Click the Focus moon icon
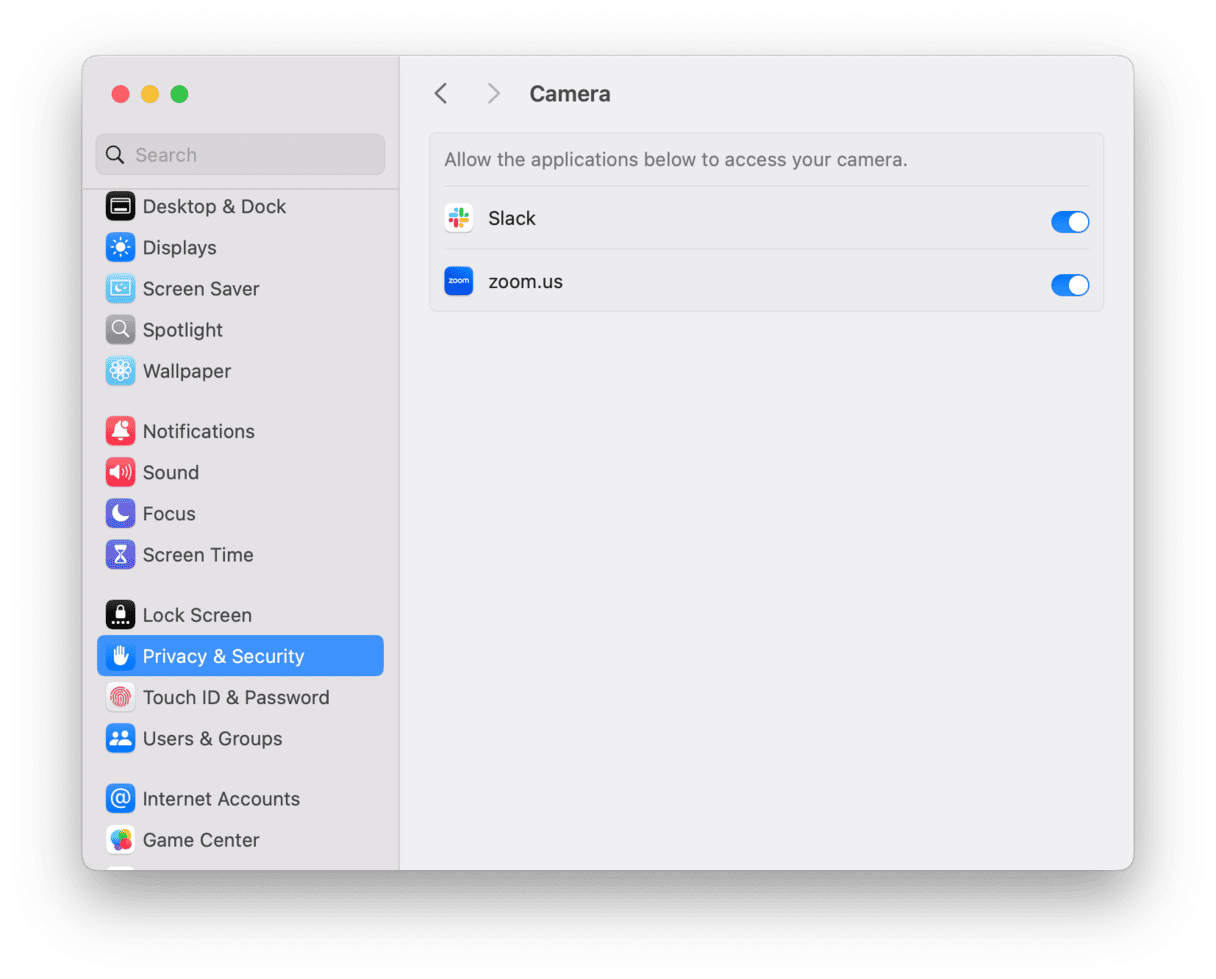1216x979 pixels. coord(120,514)
